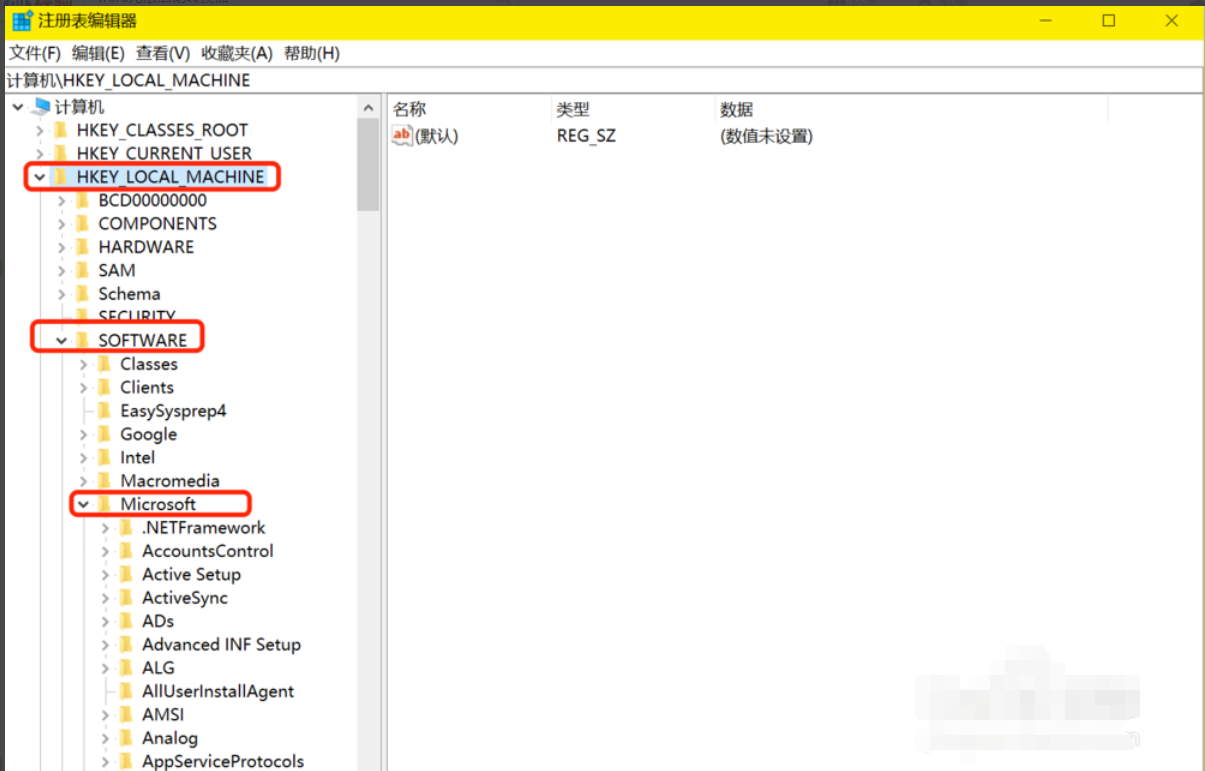Click the Registry Editor app icon in title bar
Image resolution: width=1205 pixels, height=771 pixels.
(22, 21)
